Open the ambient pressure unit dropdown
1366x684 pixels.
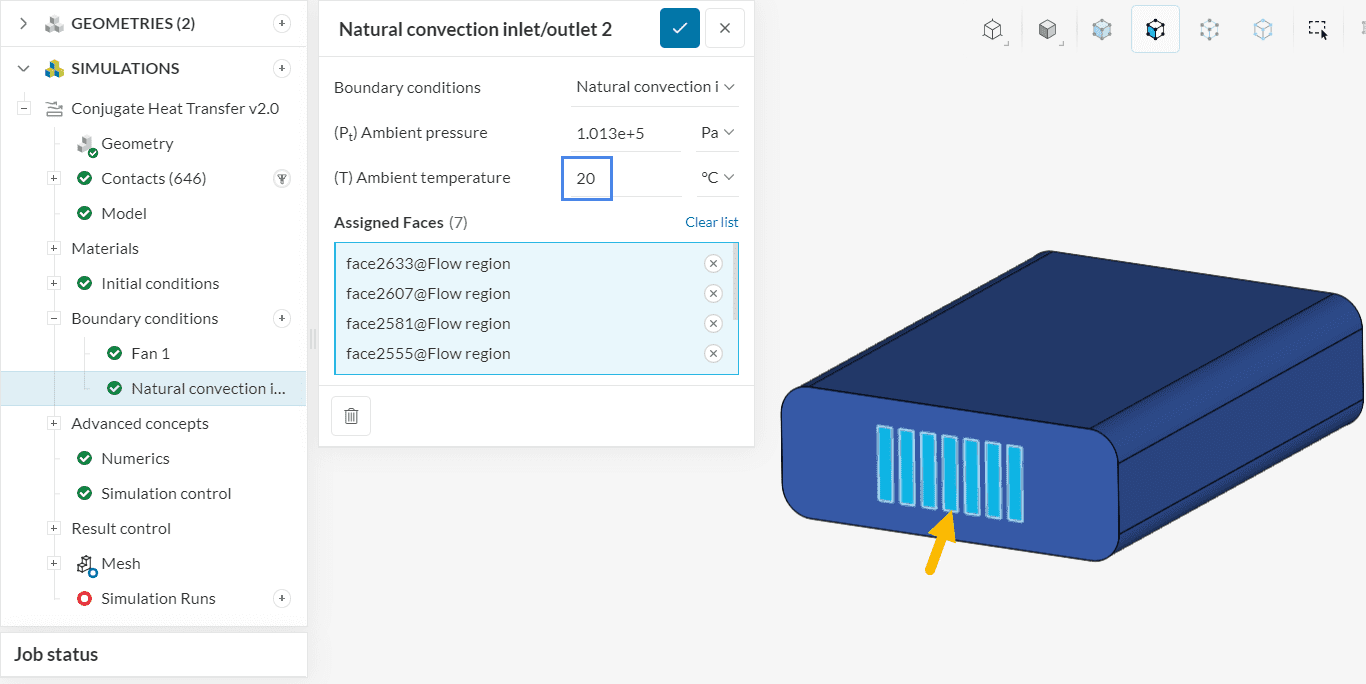click(x=717, y=132)
